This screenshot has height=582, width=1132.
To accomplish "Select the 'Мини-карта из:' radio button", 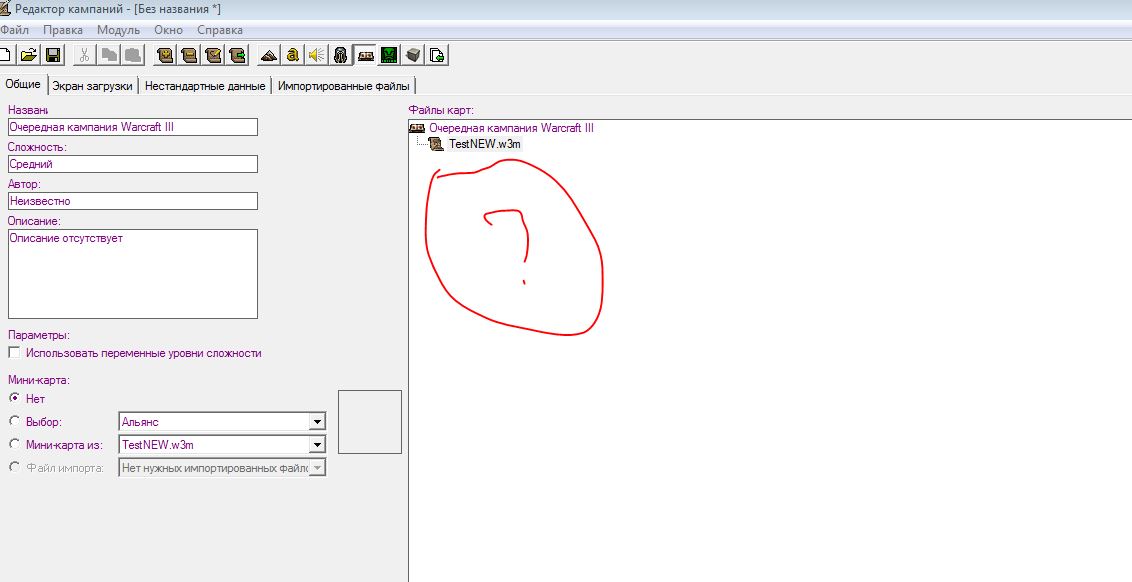I will (x=14, y=443).
